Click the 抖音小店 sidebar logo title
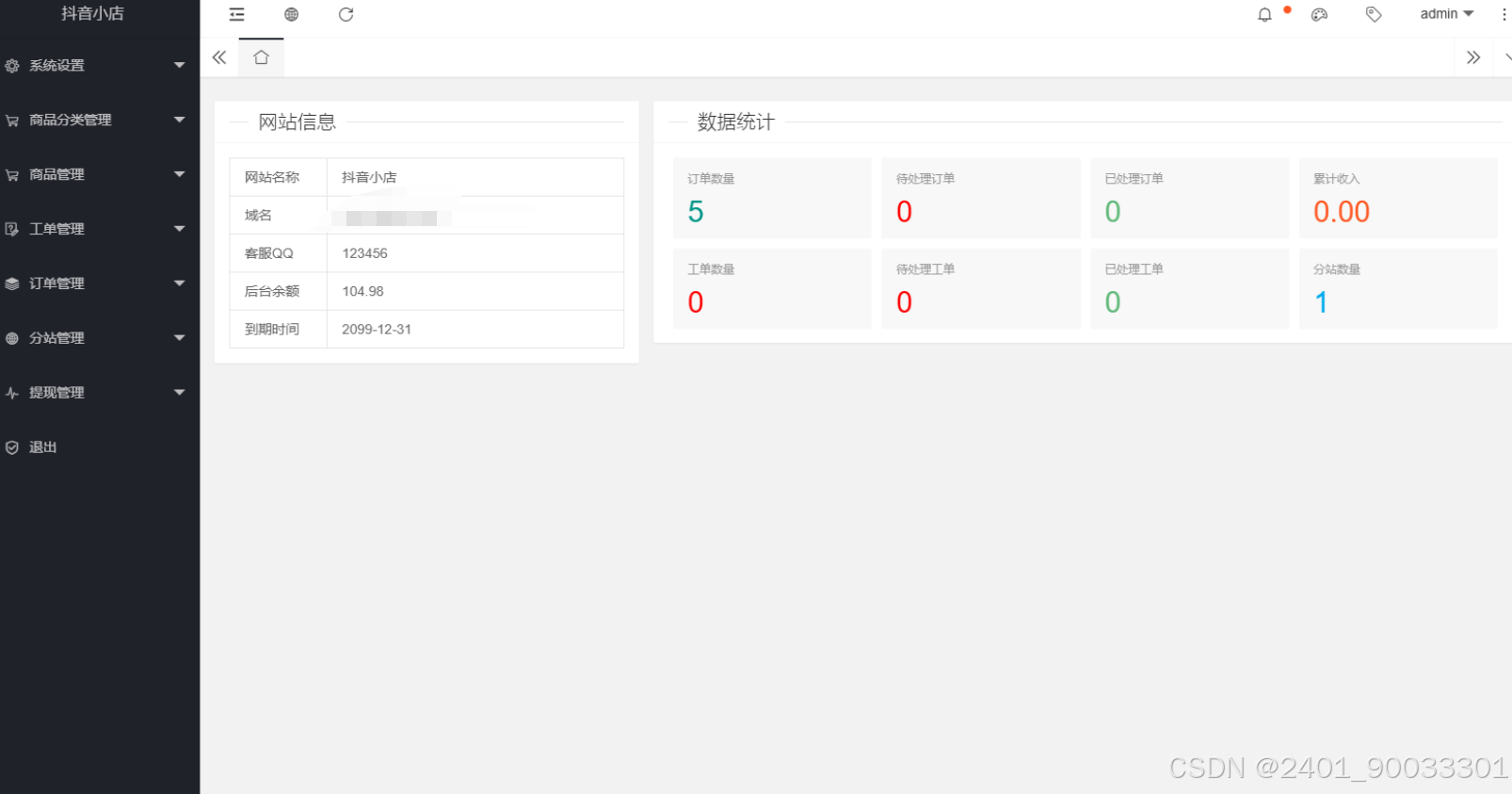 click(x=92, y=14)
